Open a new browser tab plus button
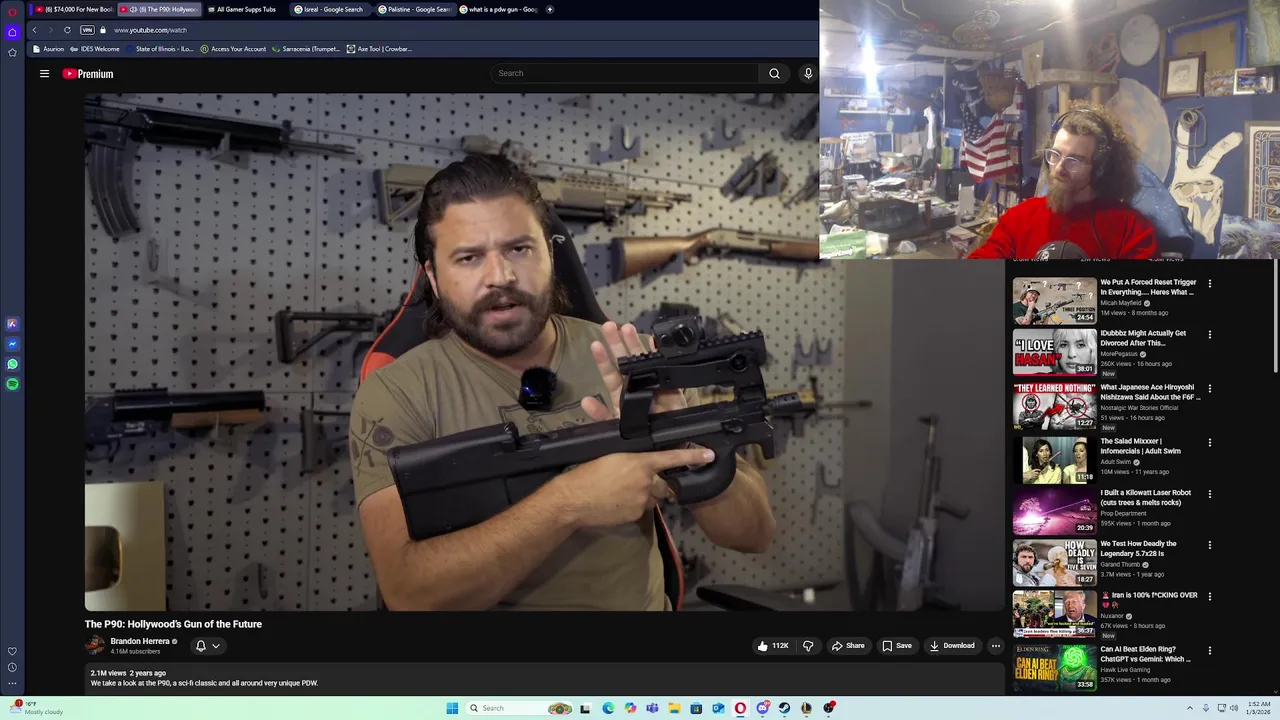This screenshot has height=720, width=1280. 550,9
